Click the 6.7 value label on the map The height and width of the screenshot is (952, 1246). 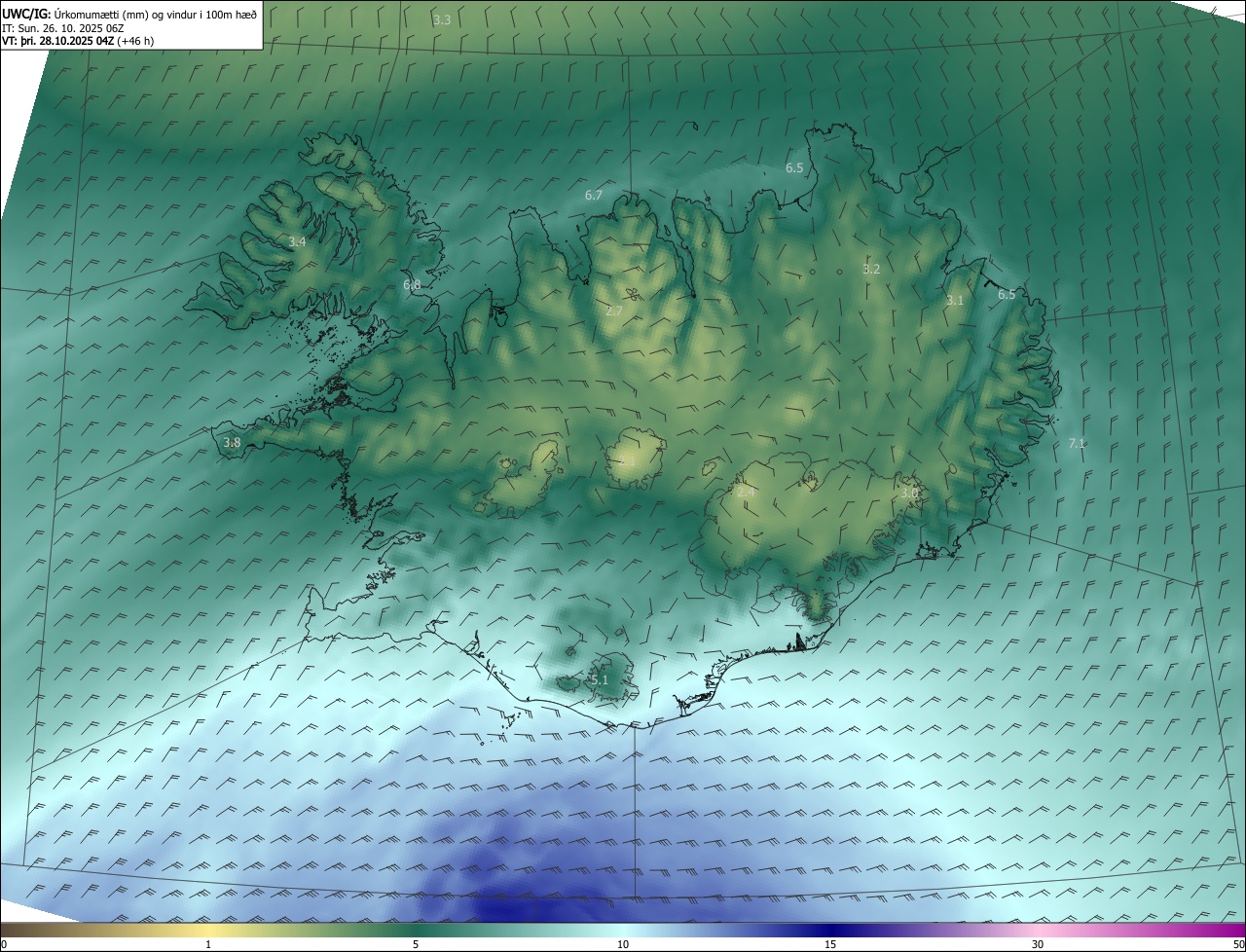[x=594, y=196]
